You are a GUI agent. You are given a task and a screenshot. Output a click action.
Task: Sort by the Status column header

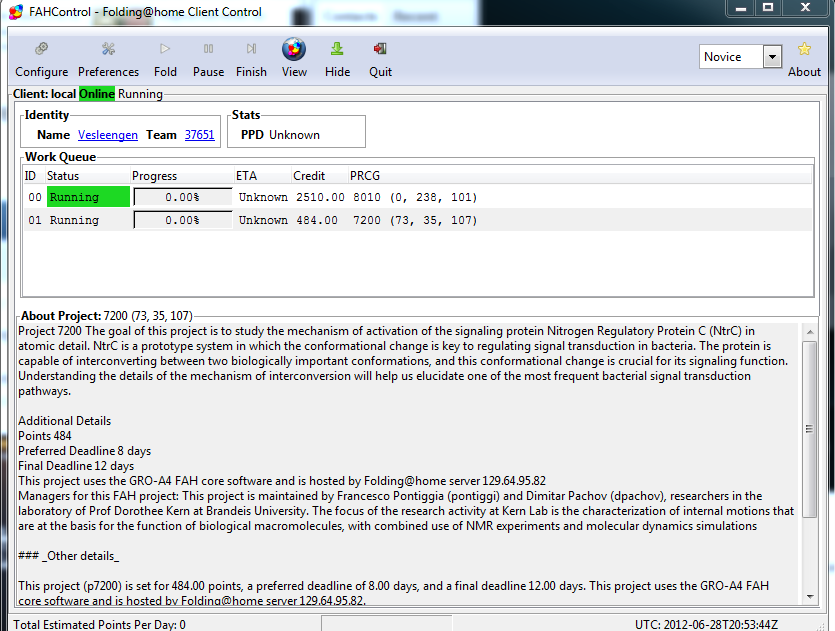click(x=63, y=176)
